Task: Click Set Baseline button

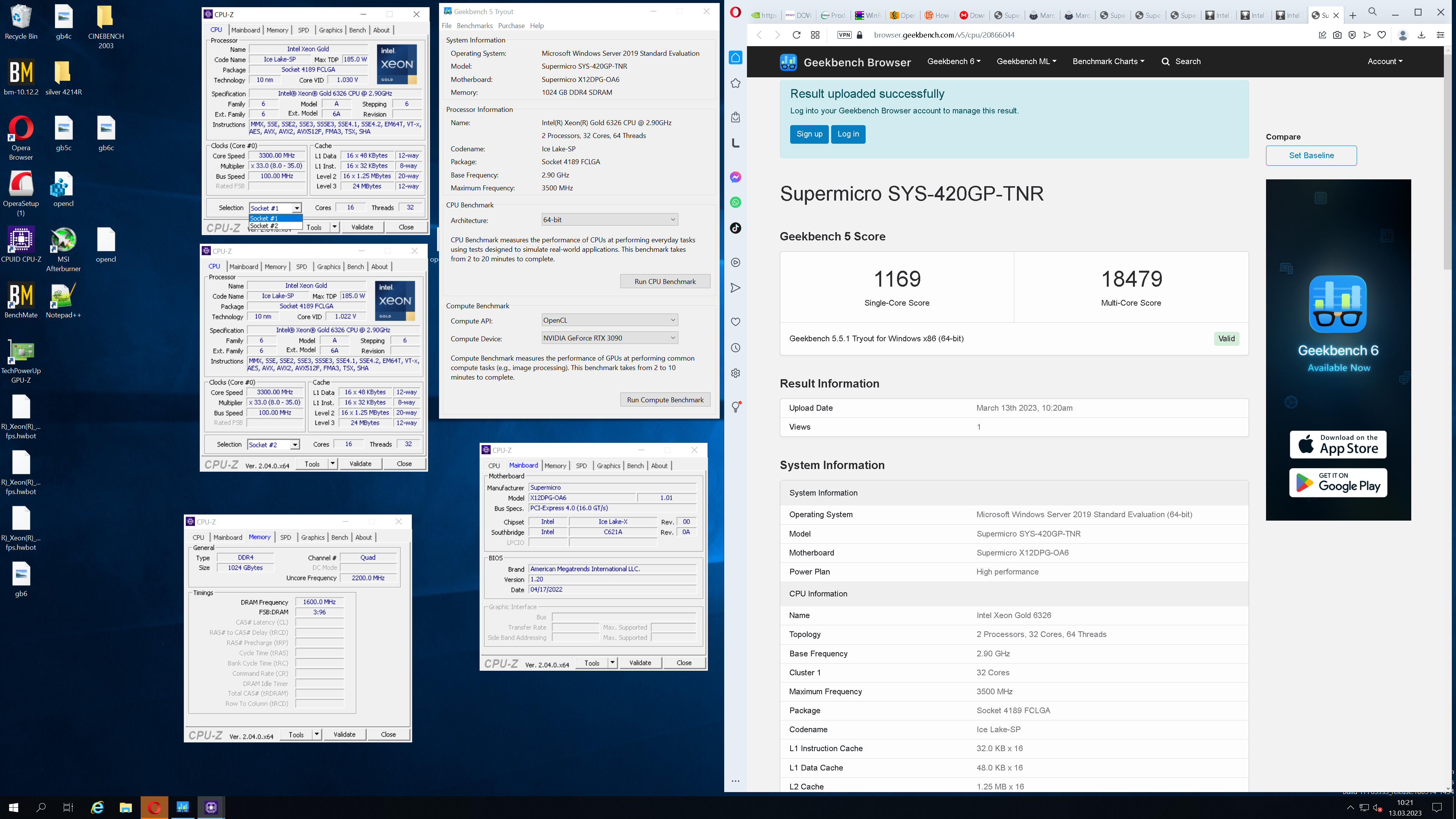Action: click(1311, 155)
